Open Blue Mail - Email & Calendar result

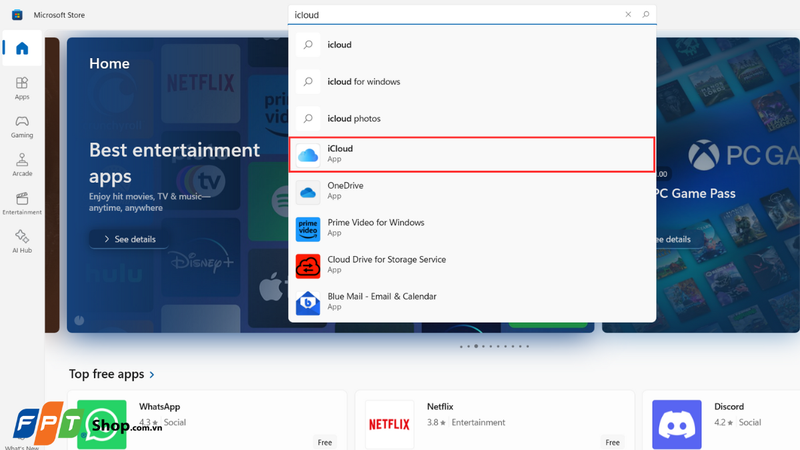pos(472,302)
